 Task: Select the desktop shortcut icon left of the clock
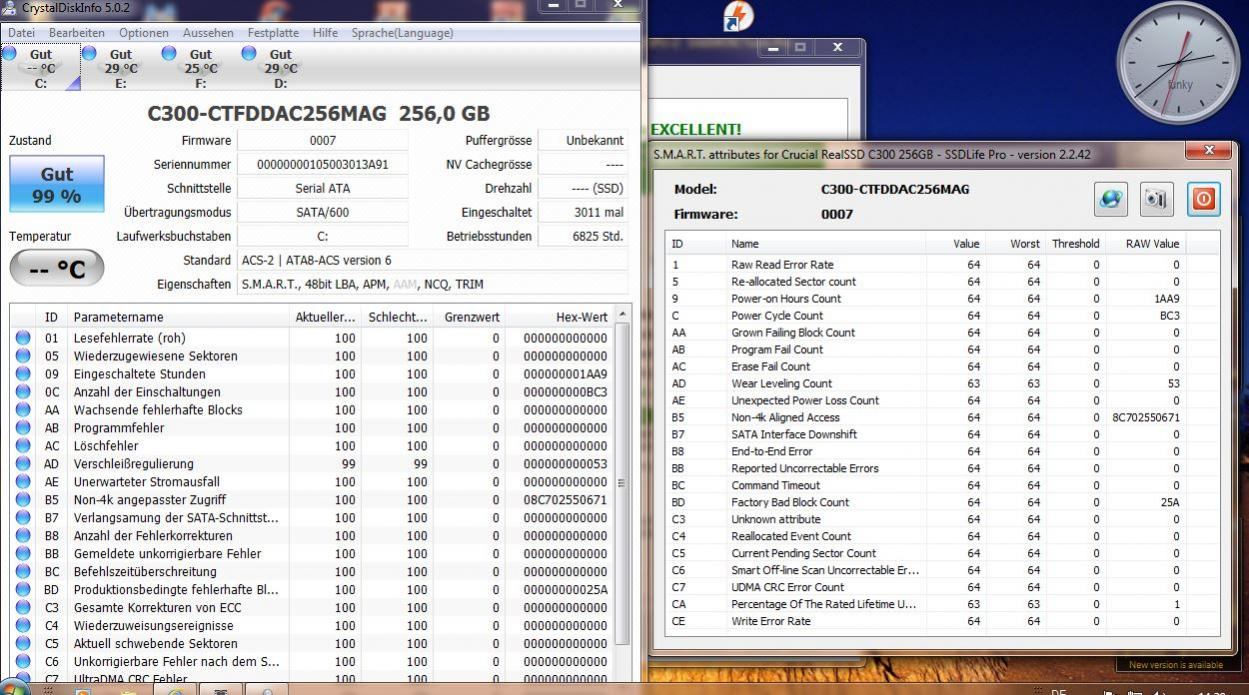(738, 17)
